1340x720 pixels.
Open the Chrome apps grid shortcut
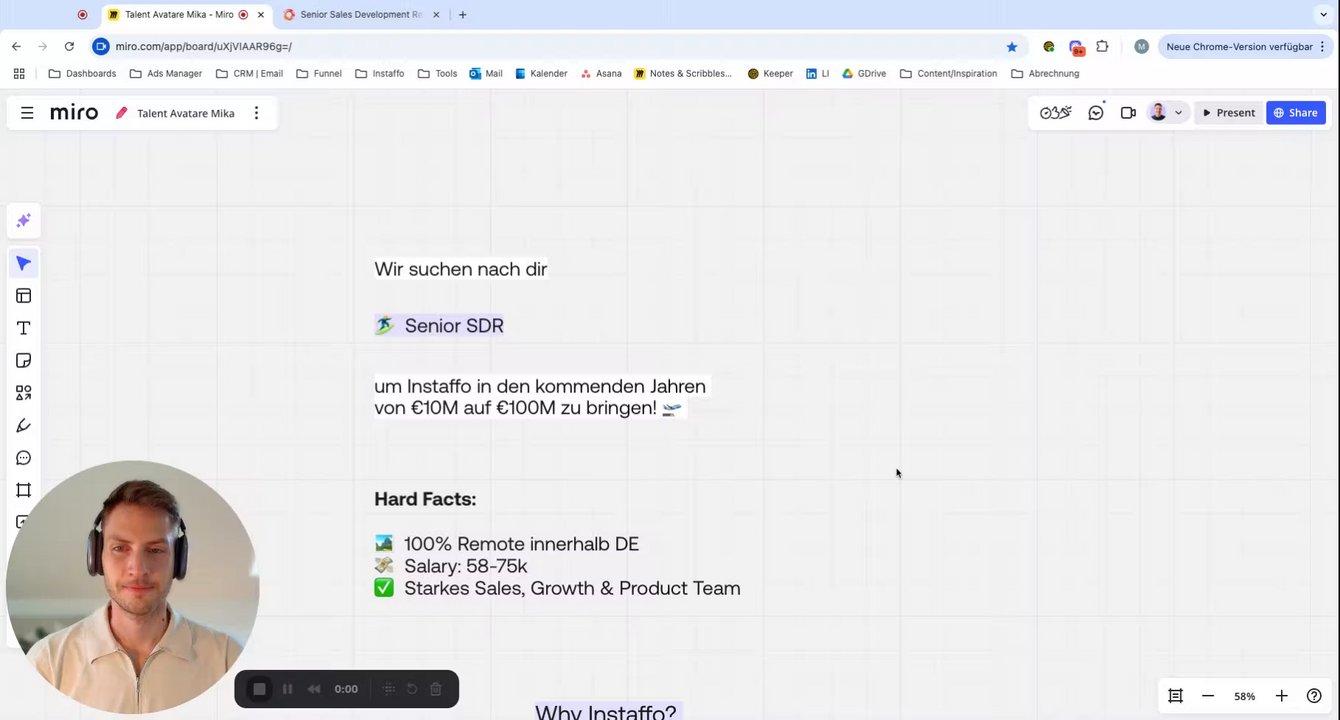[19, 73]
